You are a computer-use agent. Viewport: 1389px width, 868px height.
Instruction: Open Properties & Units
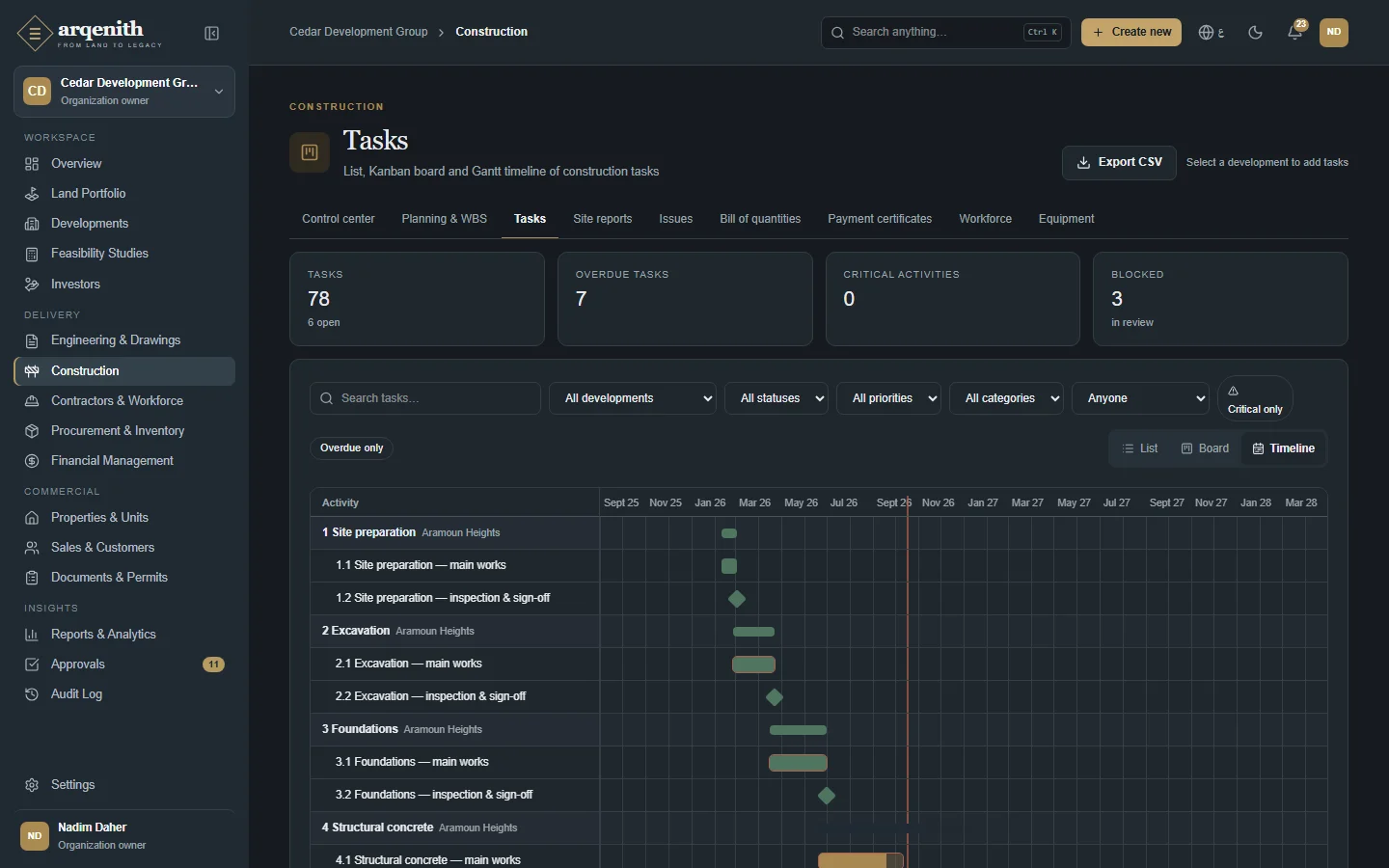point(124,518)
